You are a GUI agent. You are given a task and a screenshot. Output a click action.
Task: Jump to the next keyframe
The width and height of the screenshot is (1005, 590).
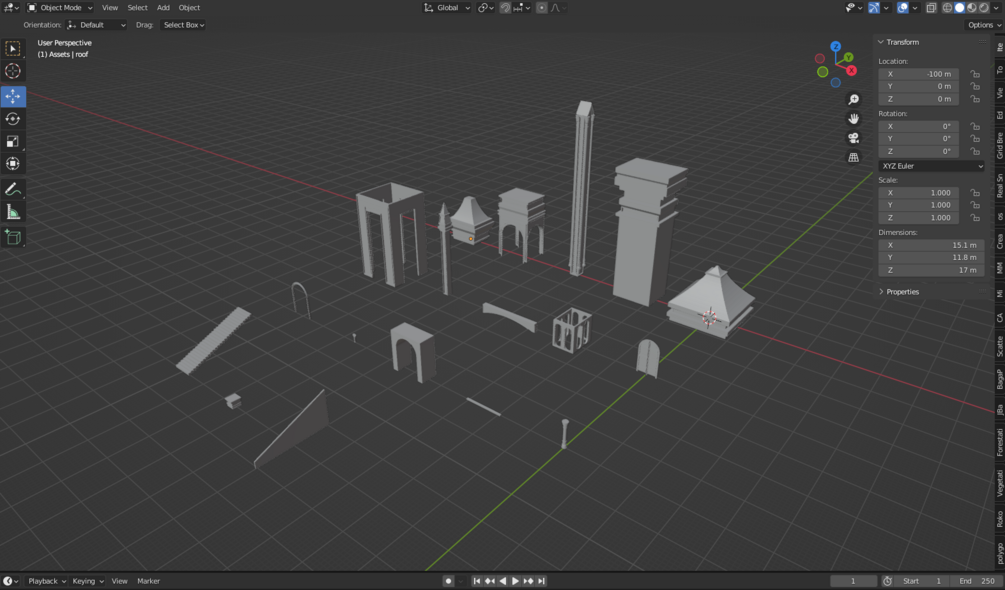529,581
